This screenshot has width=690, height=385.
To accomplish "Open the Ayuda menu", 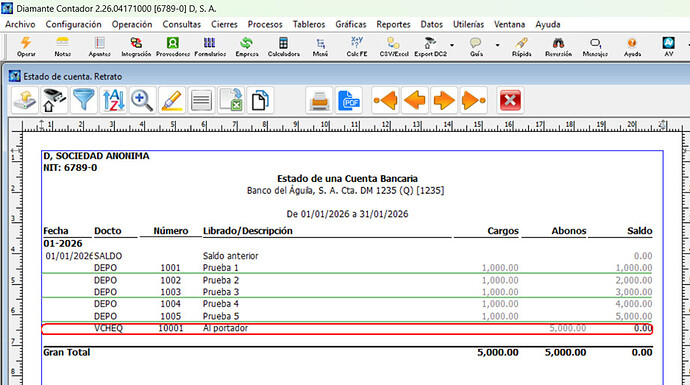I will [x=548, y=24].
